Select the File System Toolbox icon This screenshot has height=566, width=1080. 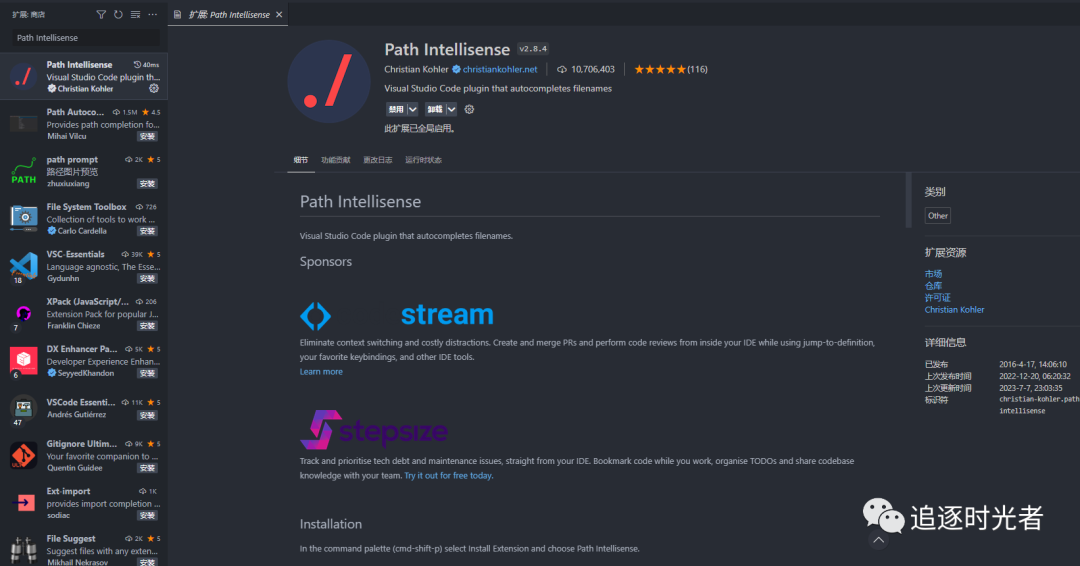23,218
